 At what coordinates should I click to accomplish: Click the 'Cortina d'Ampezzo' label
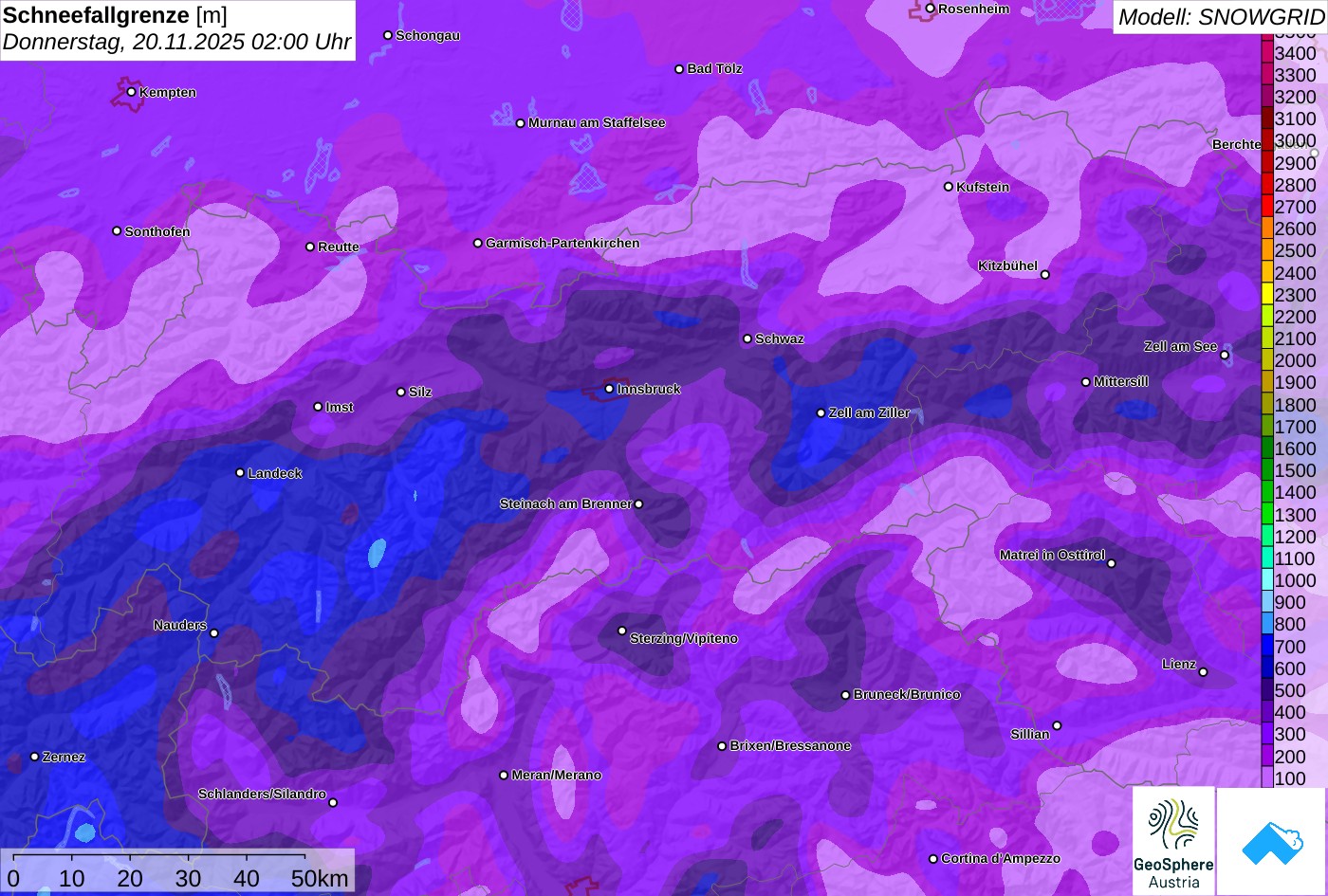(1001, 858)
